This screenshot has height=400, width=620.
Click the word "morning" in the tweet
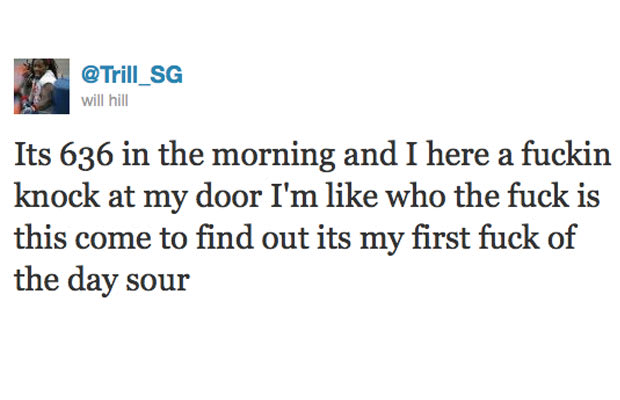pos(274,157)
